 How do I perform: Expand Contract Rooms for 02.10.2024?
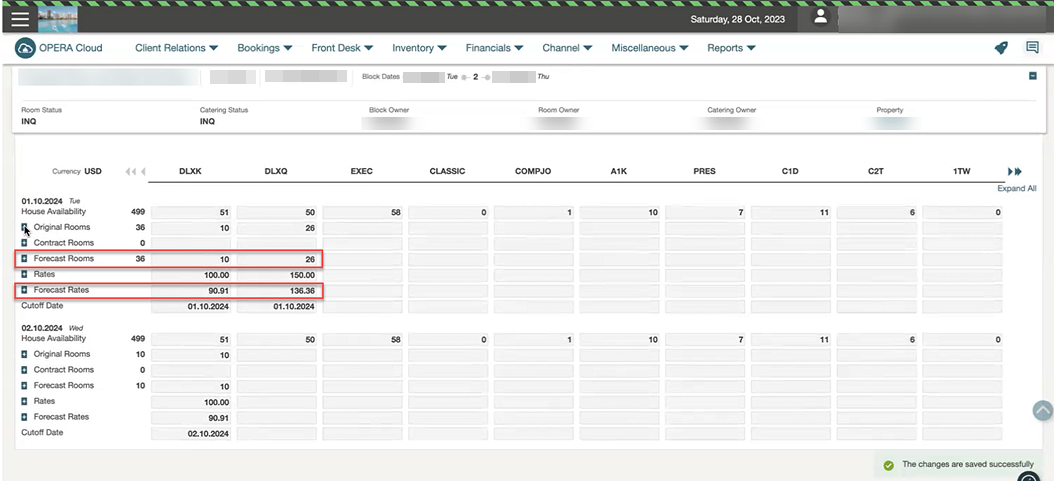[x=24, y=369]
